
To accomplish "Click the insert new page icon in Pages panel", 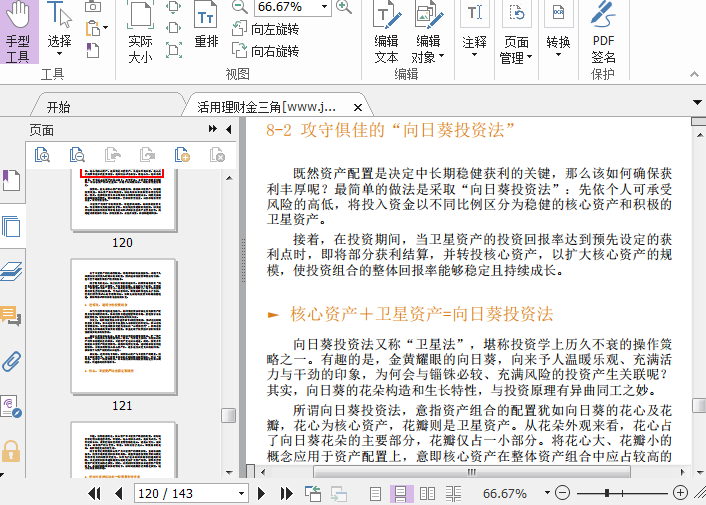I will click(182, 155).
